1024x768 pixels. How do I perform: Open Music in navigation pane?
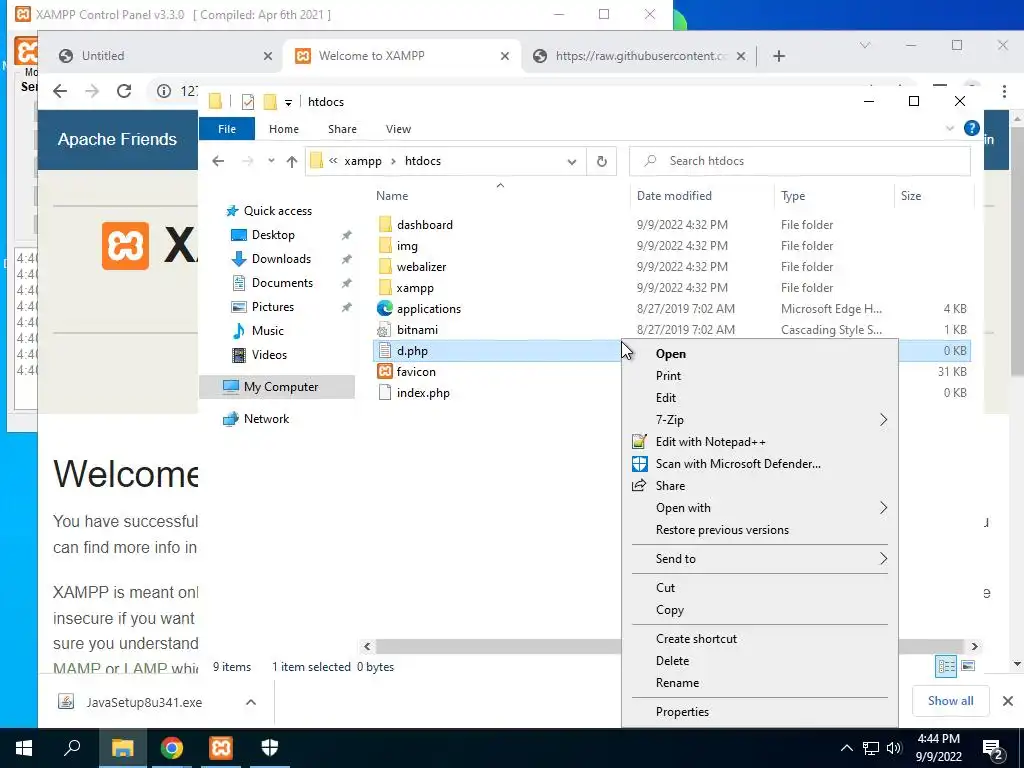pyautogui.click(x=267, y=331)
